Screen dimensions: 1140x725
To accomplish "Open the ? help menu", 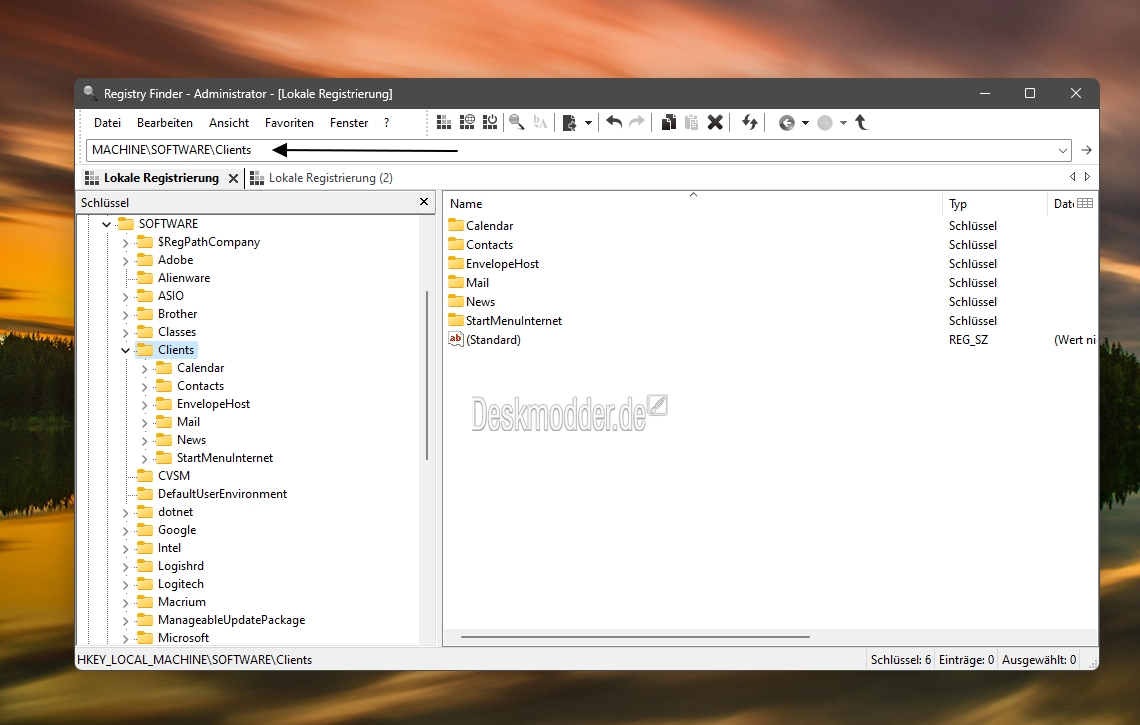I will point(386,123).
